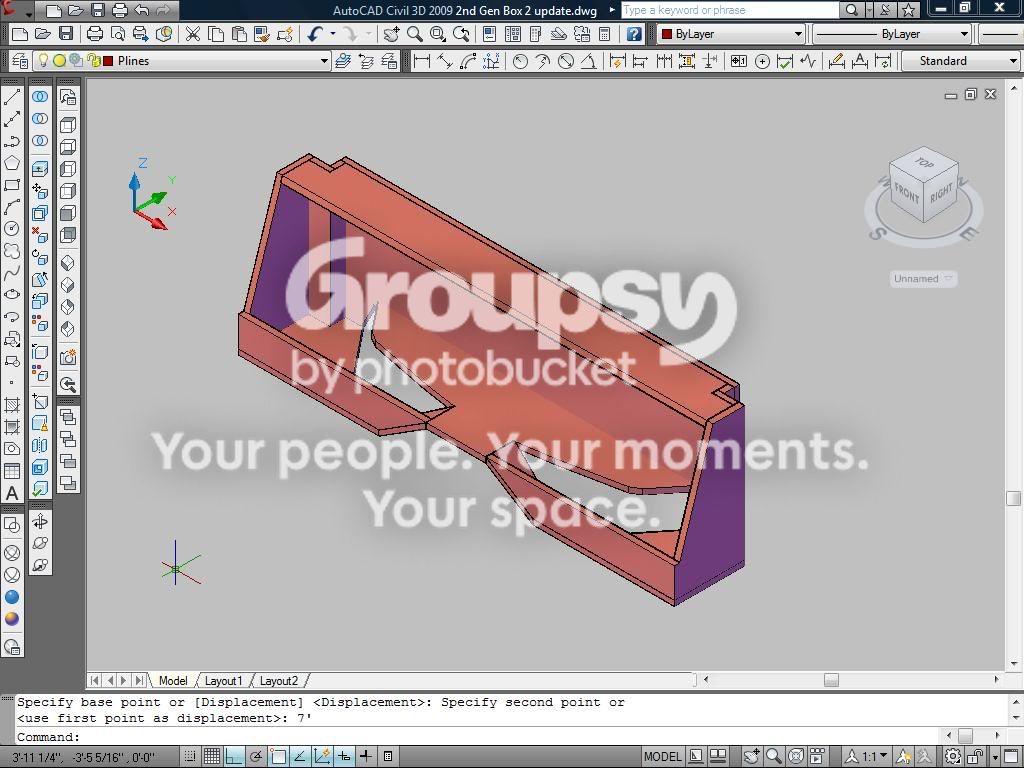Click the Zoom Realtime magnifier icon
The height and width of the screenshot is (768, 1024).
(x=414, y=34)
